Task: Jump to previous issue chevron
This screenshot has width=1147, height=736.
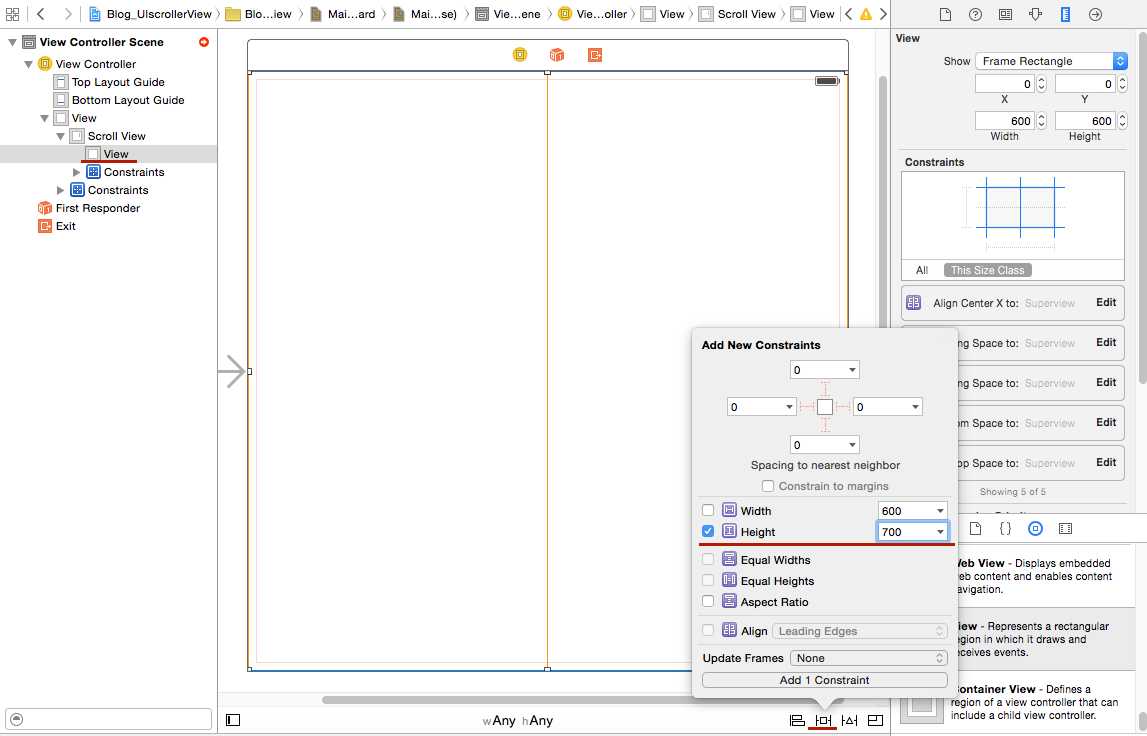Action: coord(849,14)
